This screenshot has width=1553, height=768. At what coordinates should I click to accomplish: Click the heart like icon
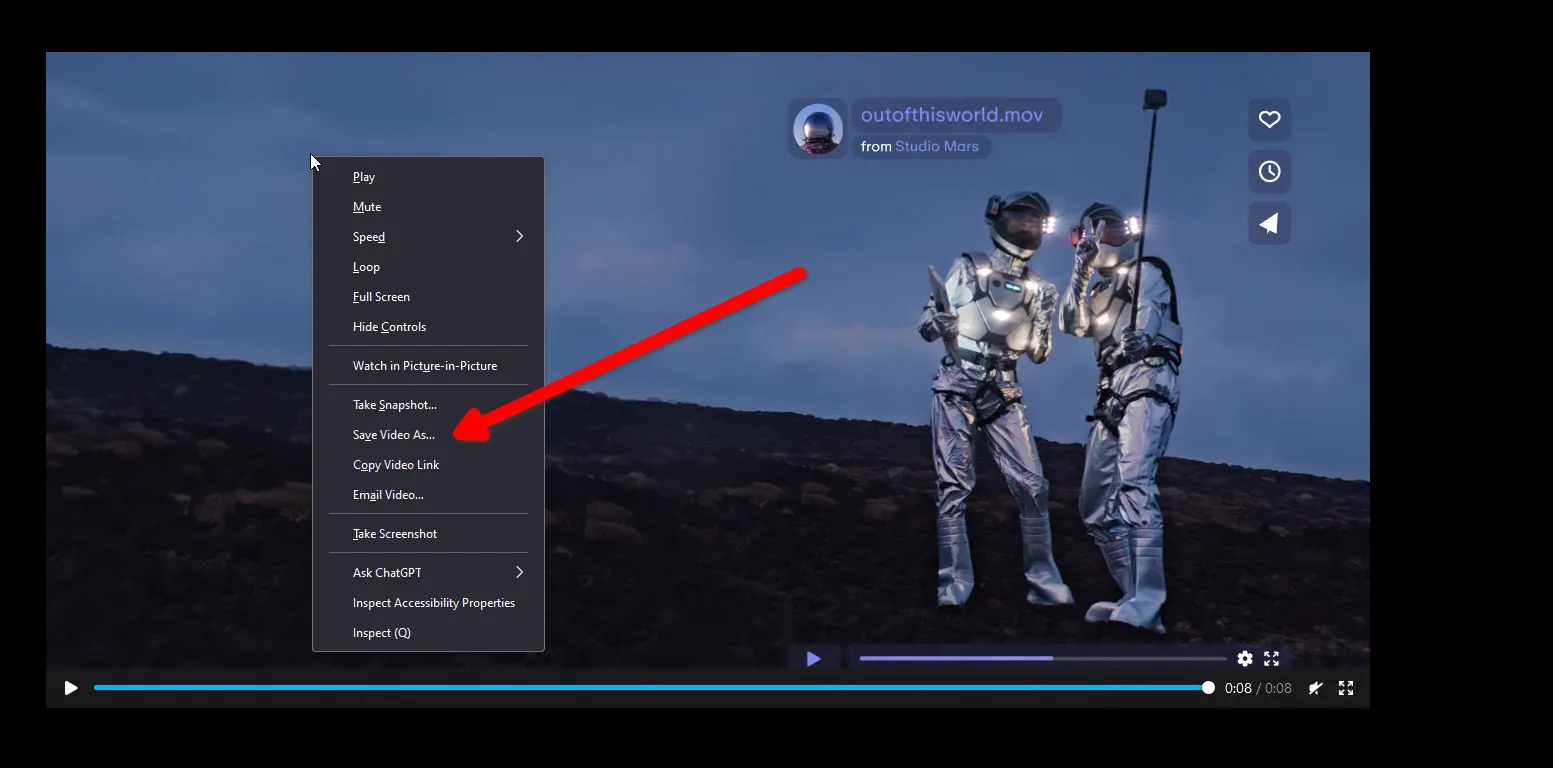click(x=1269, y=120)
